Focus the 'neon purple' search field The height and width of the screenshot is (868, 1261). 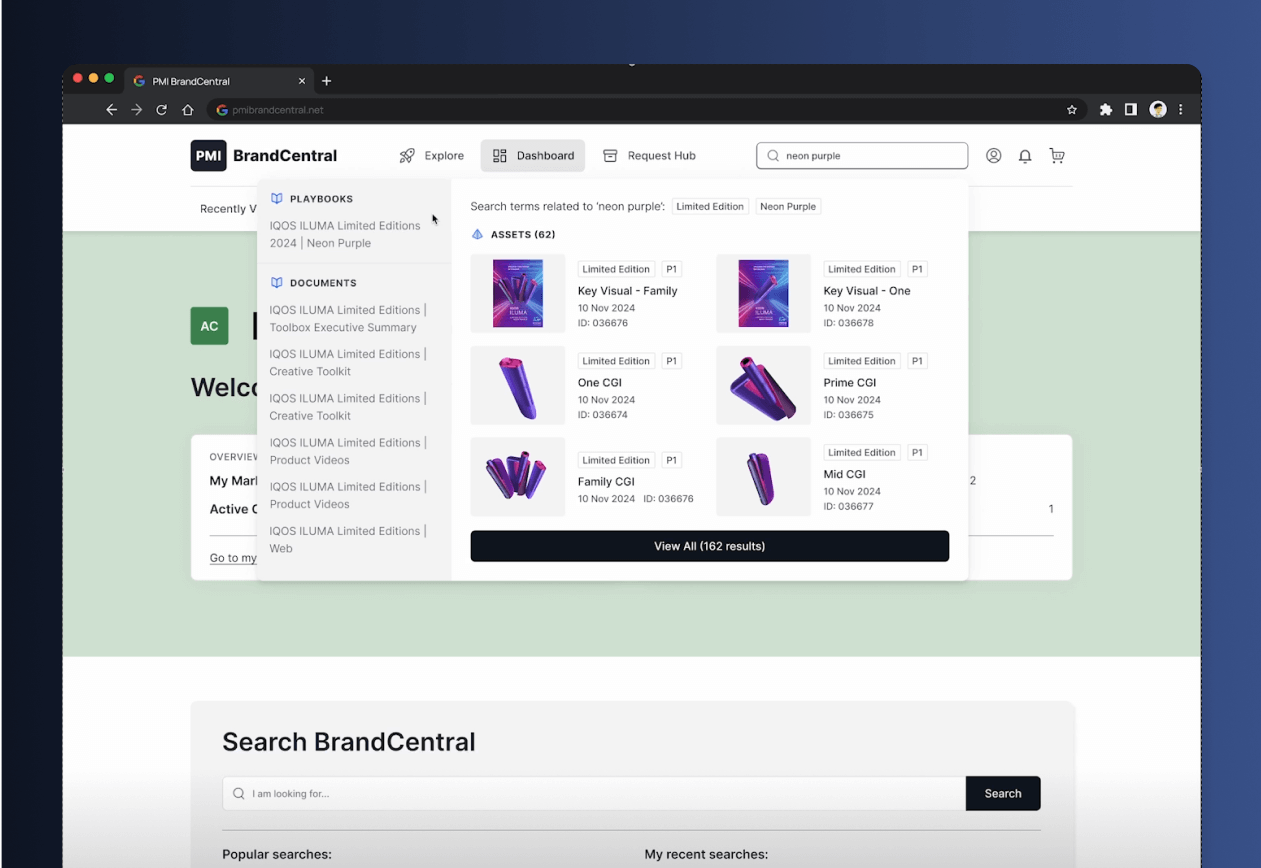click(862, 156)
